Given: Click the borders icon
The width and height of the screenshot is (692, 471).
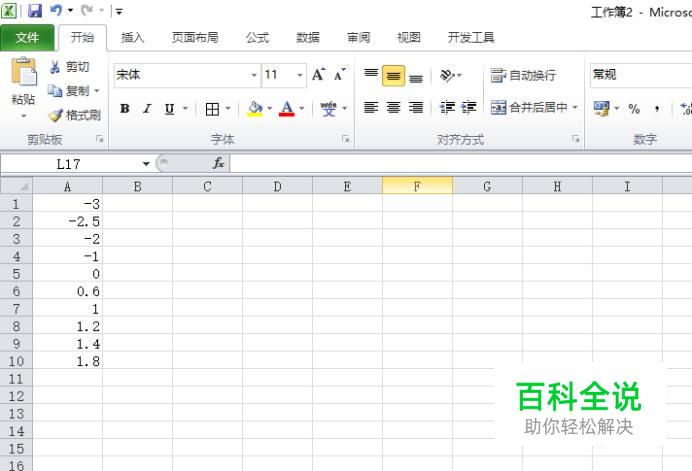Looking at the screenshot, I should click(x=212, y=109).
